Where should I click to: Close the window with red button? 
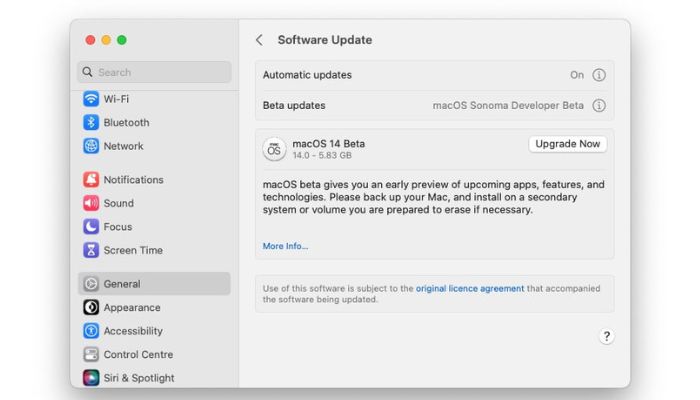pos(90,40)
